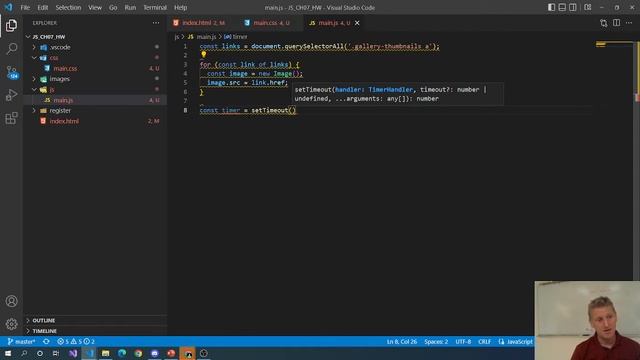The height and width of the screenshot is (360, 640).
Task: Open the File menu
Action: pos(25,7)
